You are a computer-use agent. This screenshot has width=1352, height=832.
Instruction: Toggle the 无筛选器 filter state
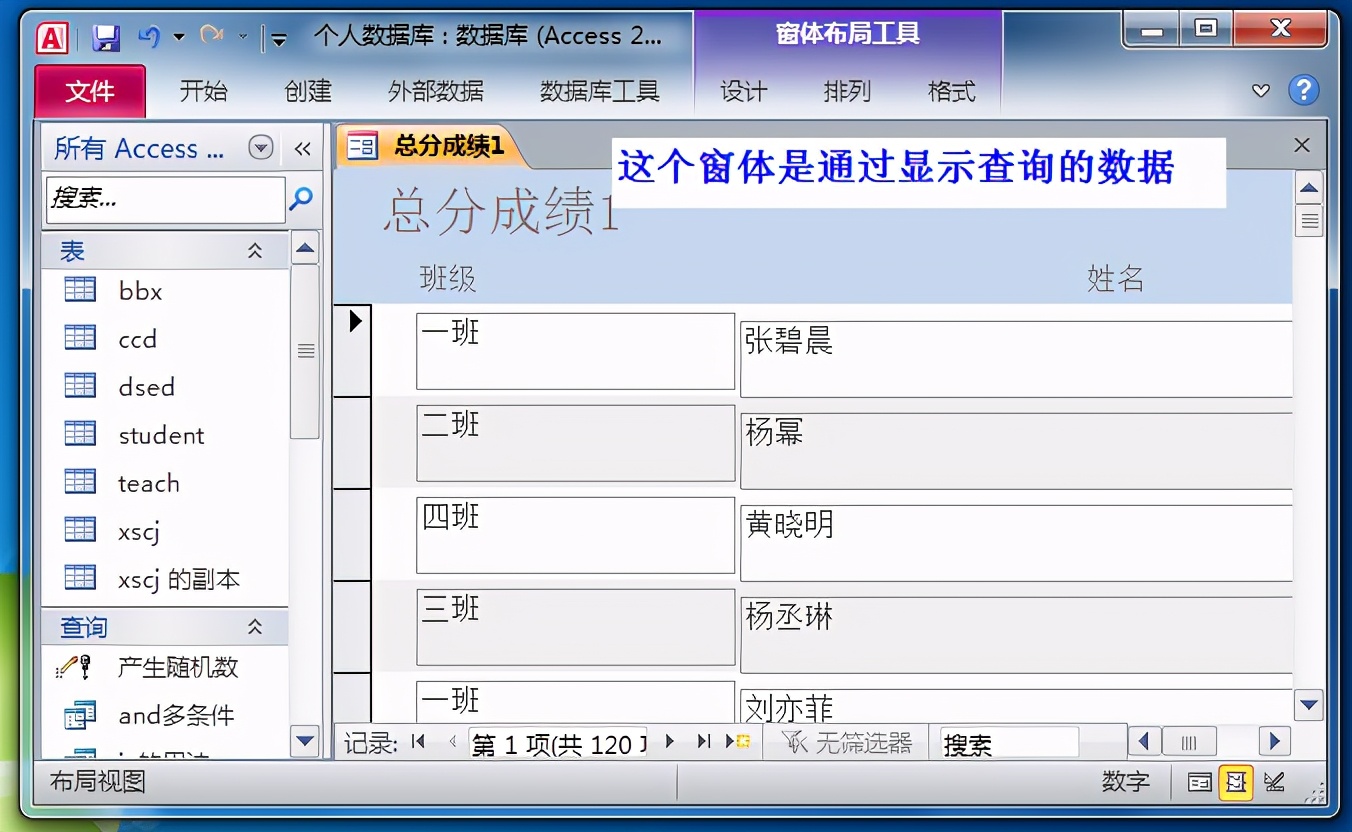tap(843, 741)
